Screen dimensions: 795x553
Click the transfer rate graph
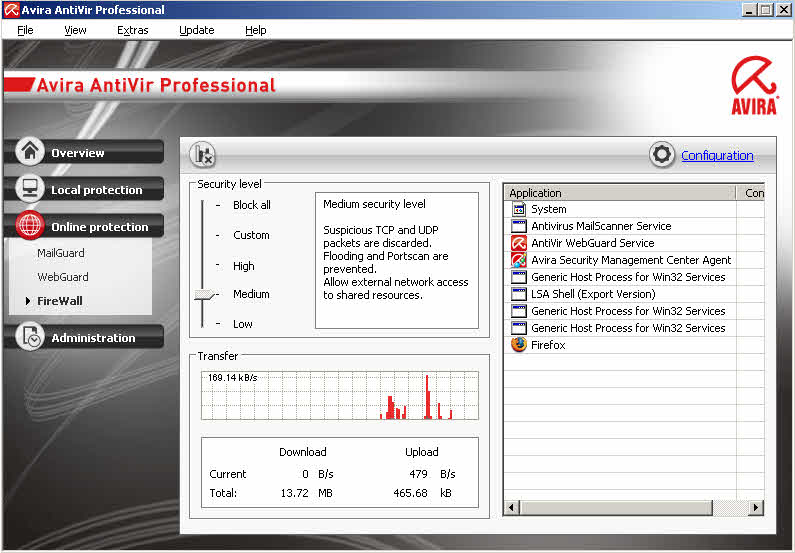point(340,395)
